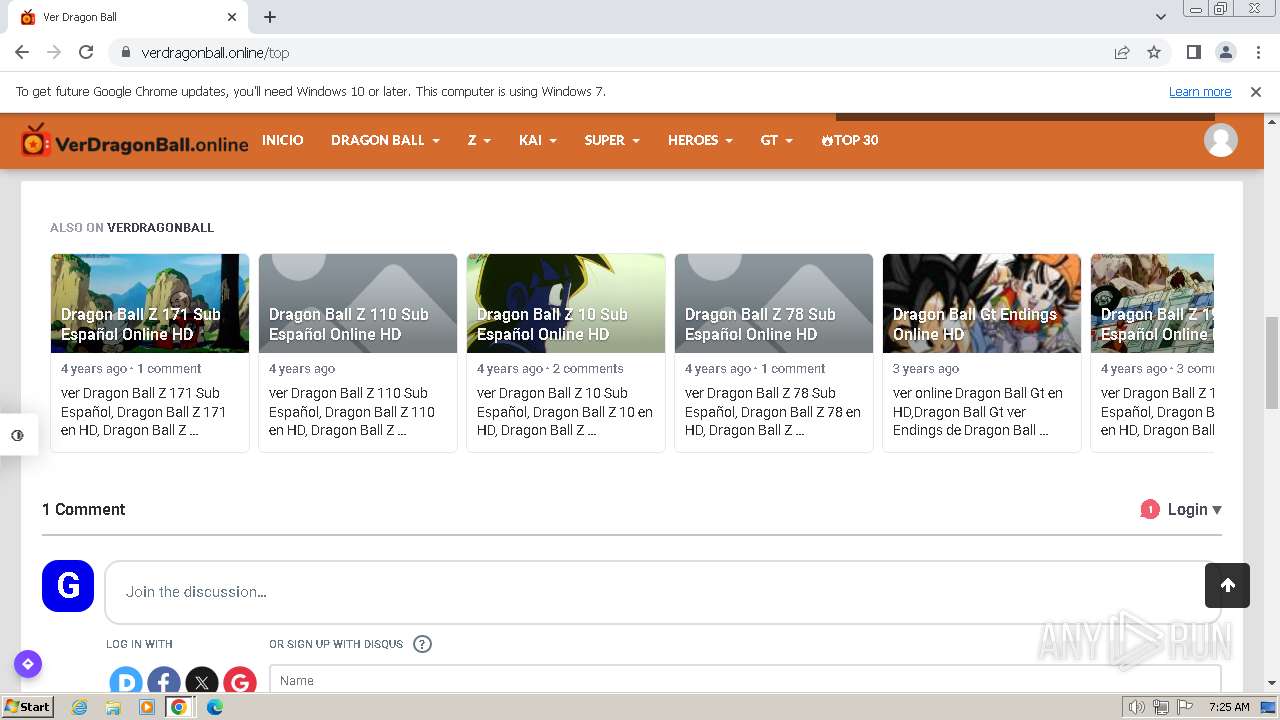Open the Disqus Login dropdown
The image size is (1280, 720).
click(1194, 509)
